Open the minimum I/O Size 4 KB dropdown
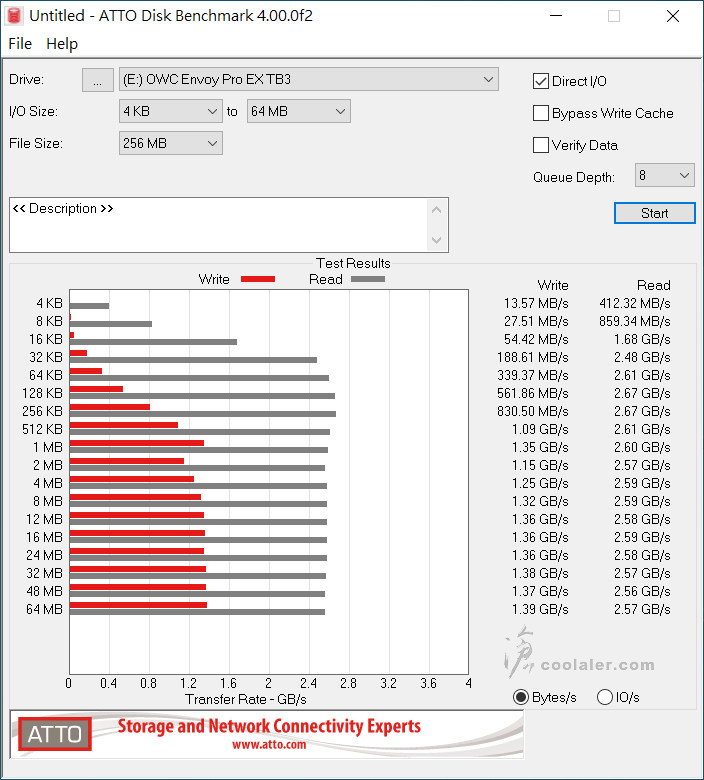Image resolution: width=704 pixels, height=780 pixels. click(x=171, y=111)
